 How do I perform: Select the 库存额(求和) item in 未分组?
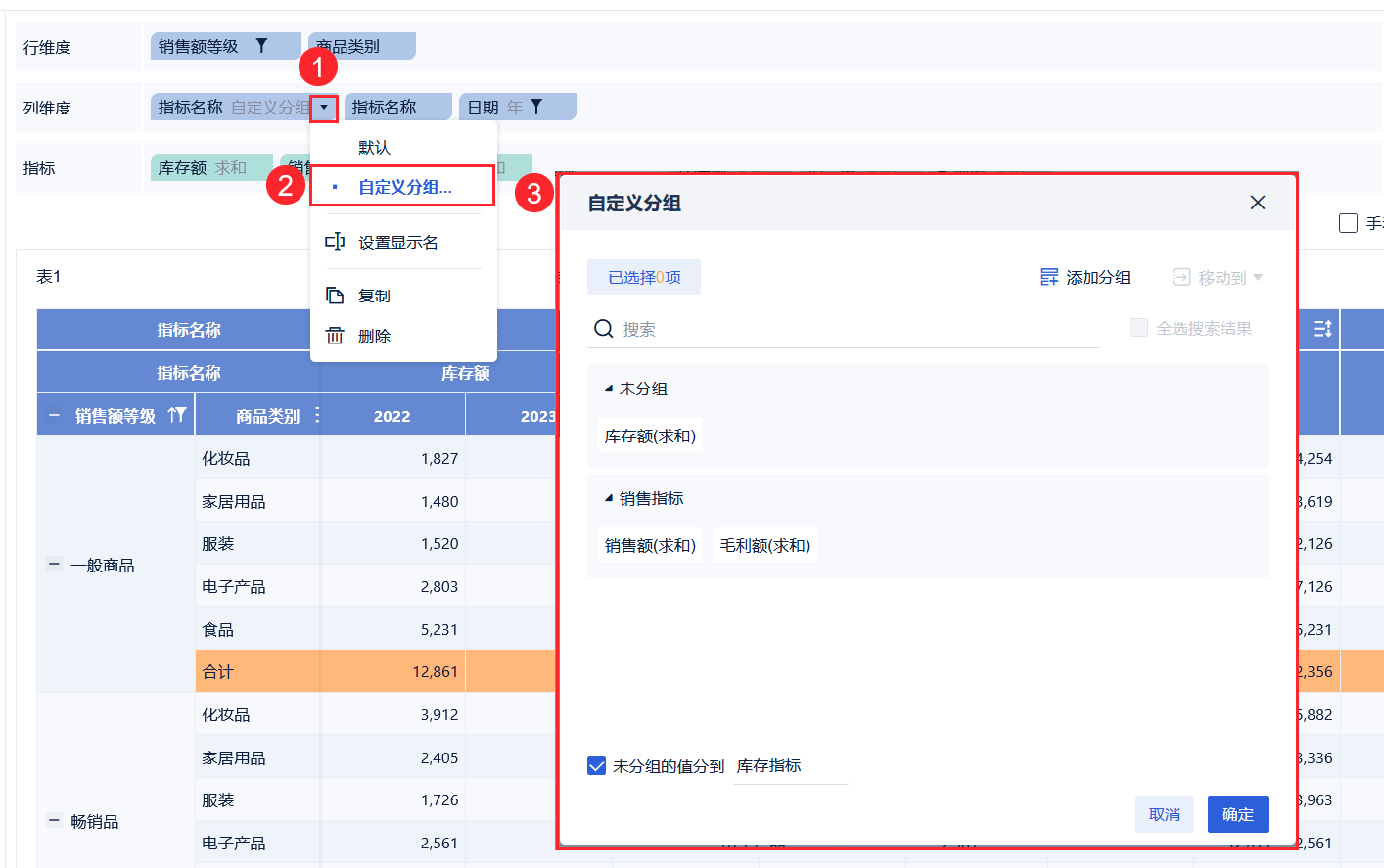tap(650, 435)
